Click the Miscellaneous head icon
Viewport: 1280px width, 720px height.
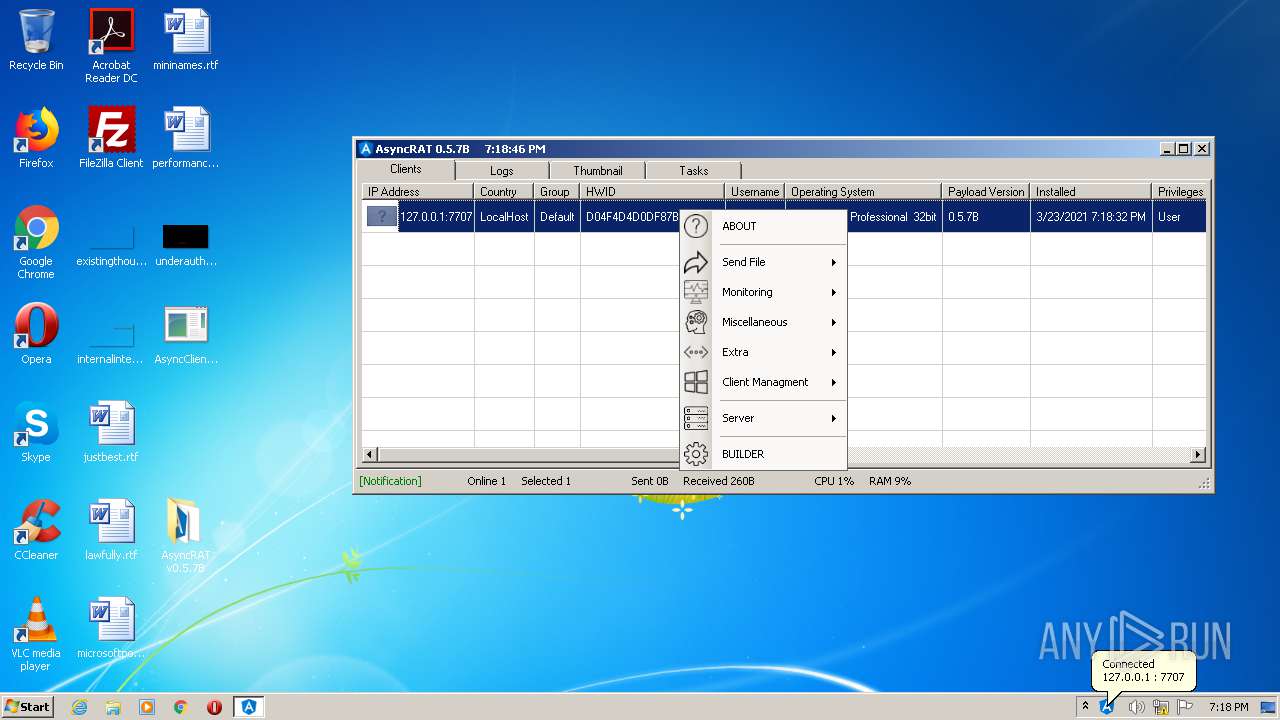695,322
